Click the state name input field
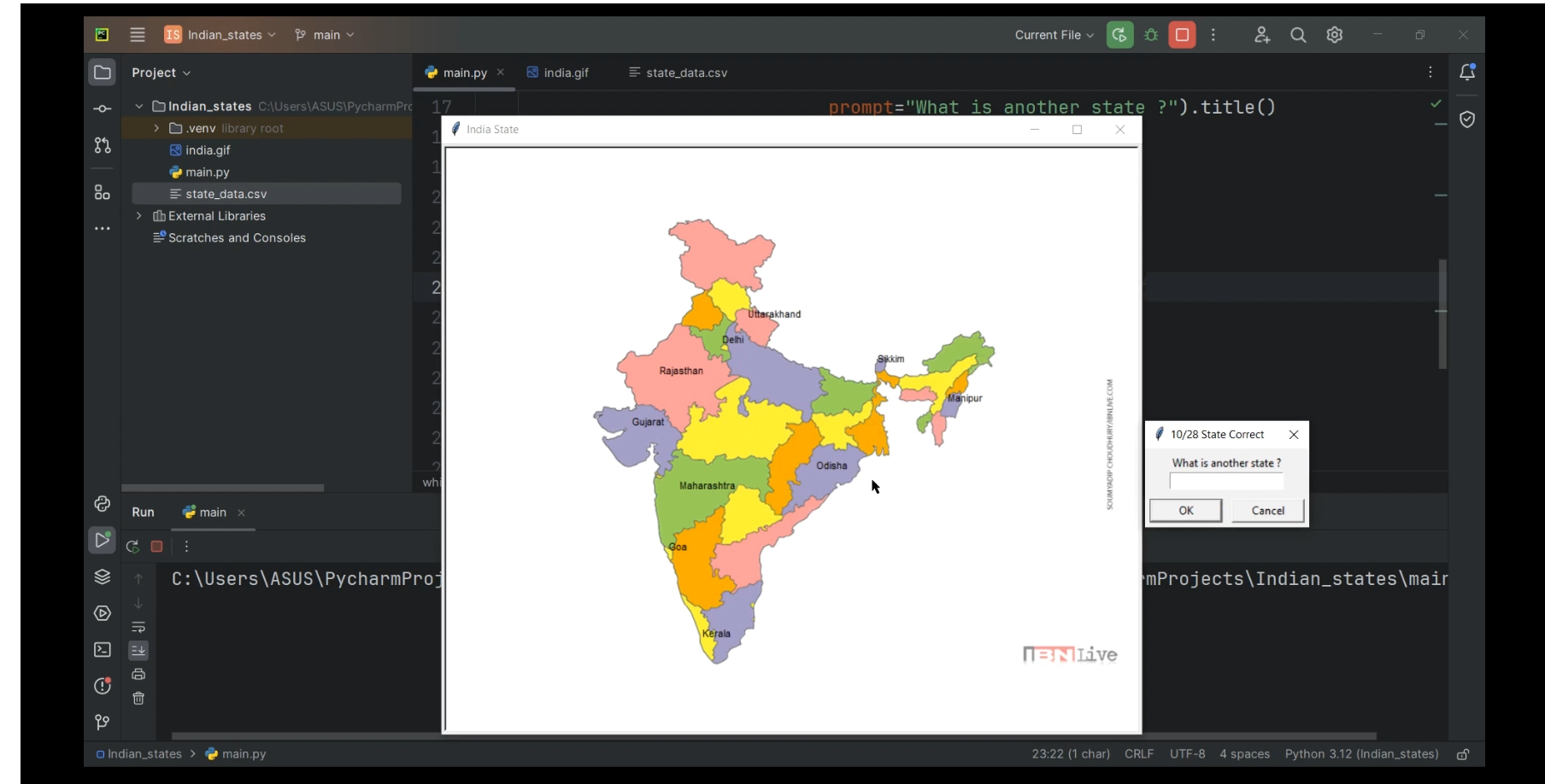 1226,482
